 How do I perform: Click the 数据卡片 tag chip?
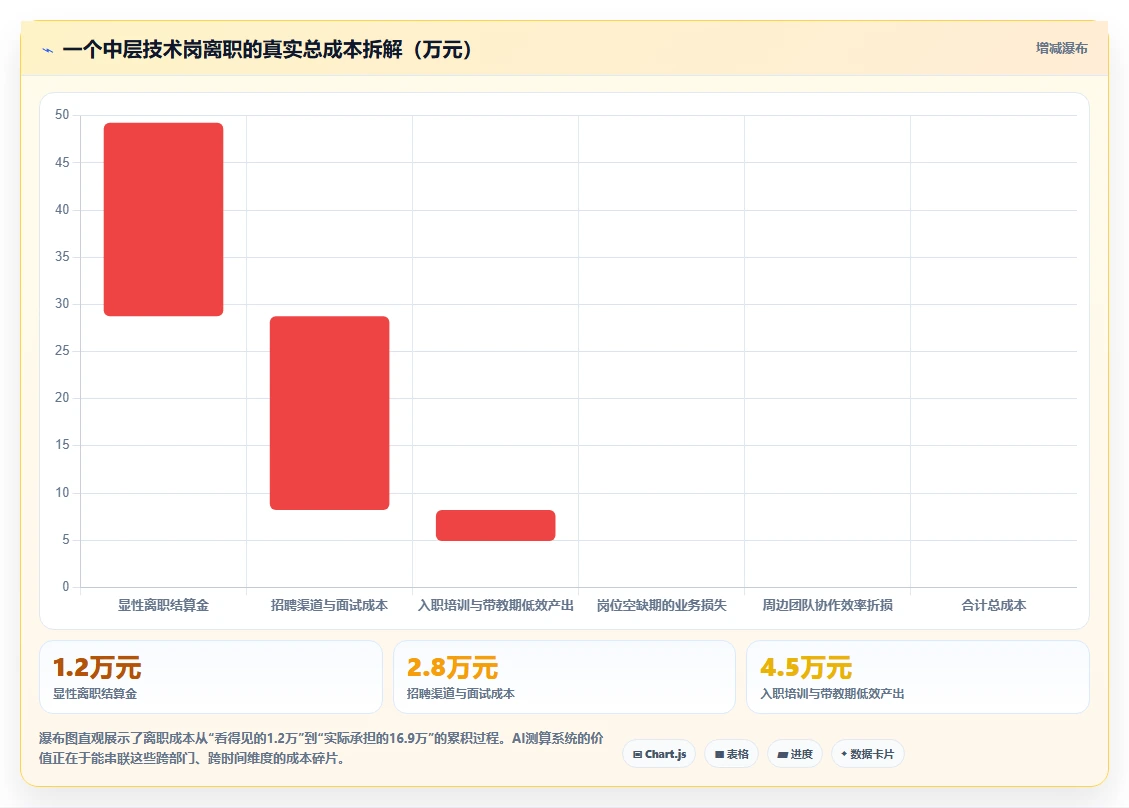(x=868, y=754)
